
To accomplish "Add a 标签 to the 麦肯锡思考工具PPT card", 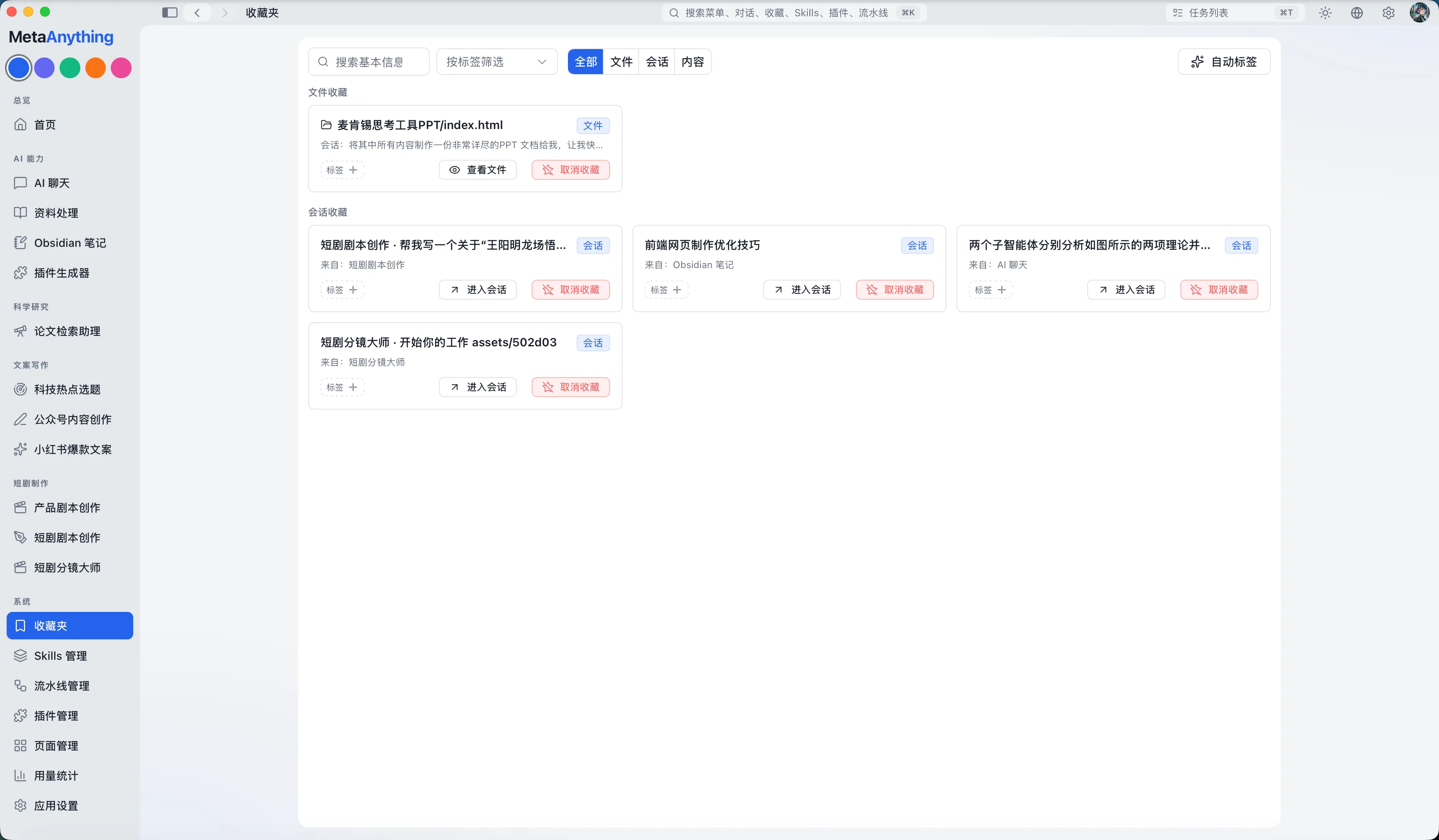I will [x=342, y=169].
